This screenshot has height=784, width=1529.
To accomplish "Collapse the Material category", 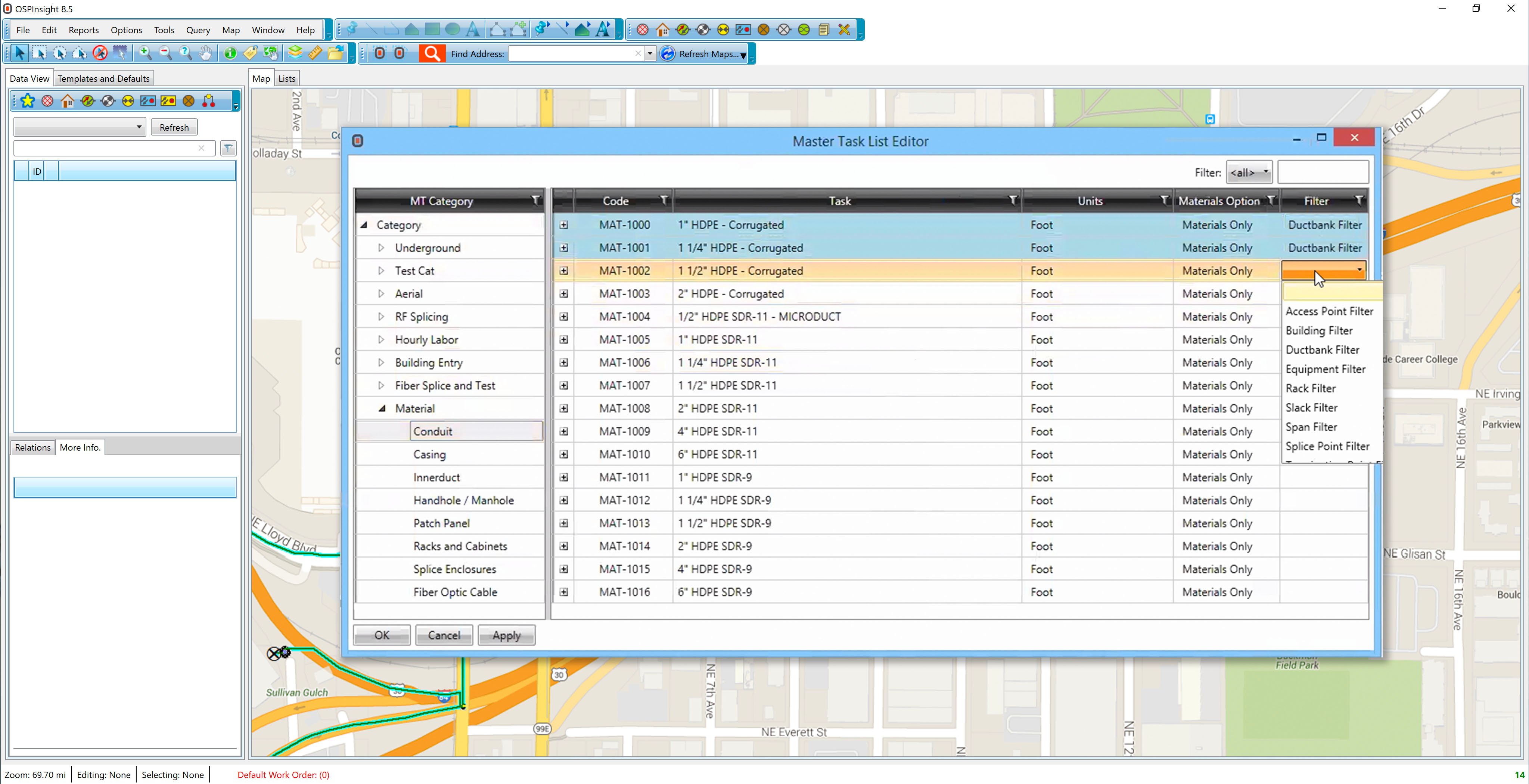I will pos(382,408).
